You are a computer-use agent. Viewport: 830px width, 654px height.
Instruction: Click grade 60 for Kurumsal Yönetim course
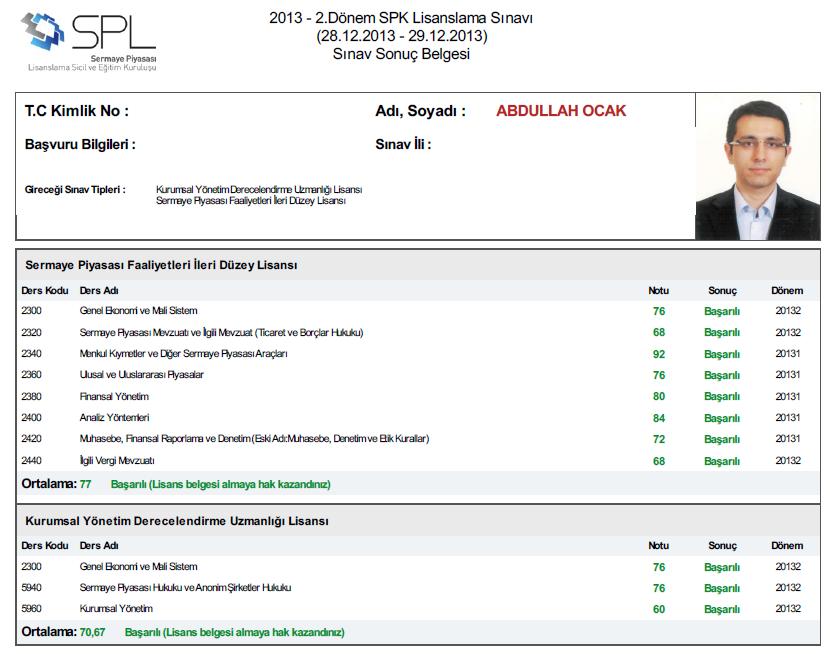click(659, 609)
